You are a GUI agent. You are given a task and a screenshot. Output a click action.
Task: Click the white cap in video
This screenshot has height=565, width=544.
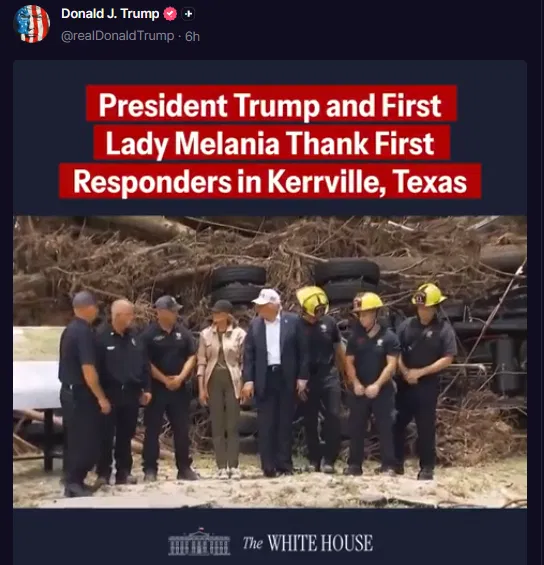tap(267, 297)
